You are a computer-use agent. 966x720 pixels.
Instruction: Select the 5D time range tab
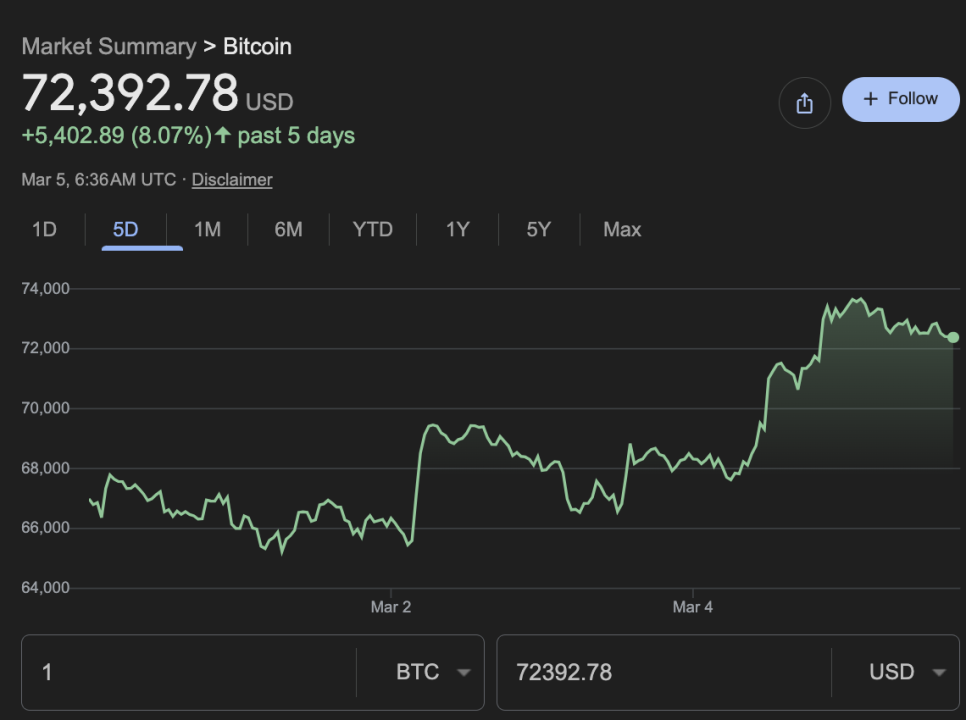click(x=125, y=230)
